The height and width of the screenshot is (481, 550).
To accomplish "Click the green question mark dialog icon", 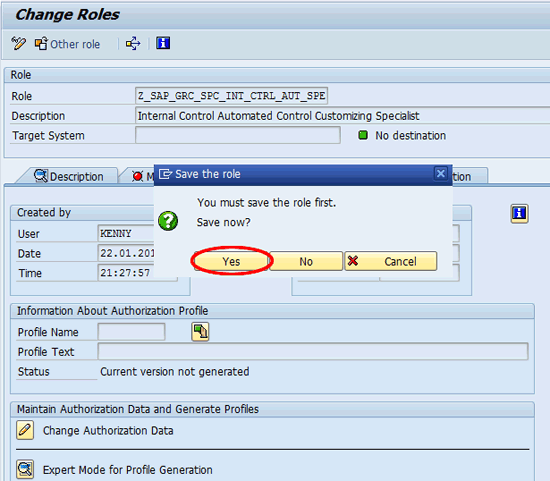I will pyautogui.click(x=168, y=221).
